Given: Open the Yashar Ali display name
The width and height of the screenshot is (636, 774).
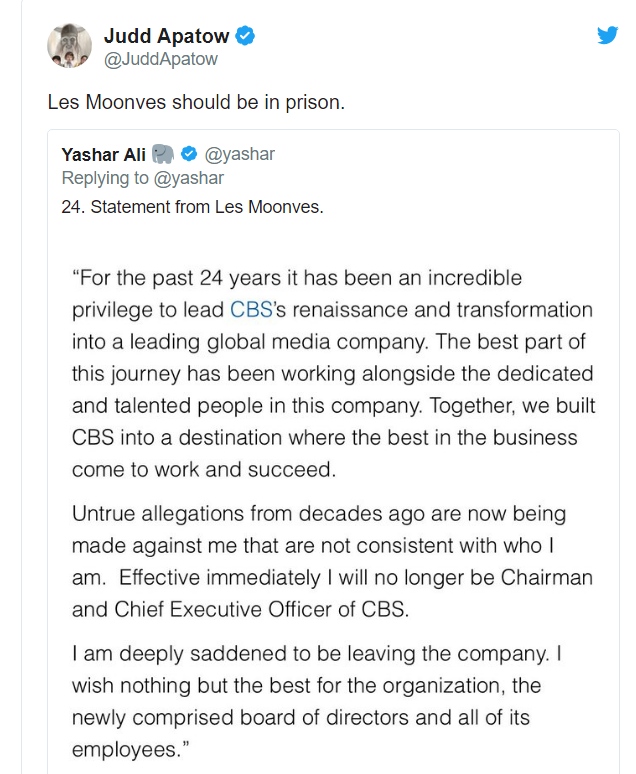Looking at the screenshot, I should pyautogui.click(x=104, y=155).
